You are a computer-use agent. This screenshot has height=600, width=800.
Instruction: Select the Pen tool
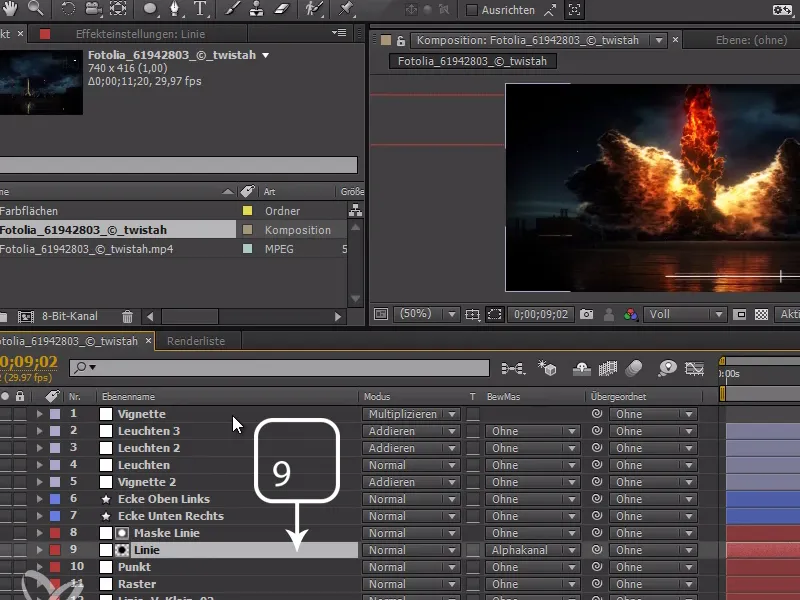coord(174,9)
